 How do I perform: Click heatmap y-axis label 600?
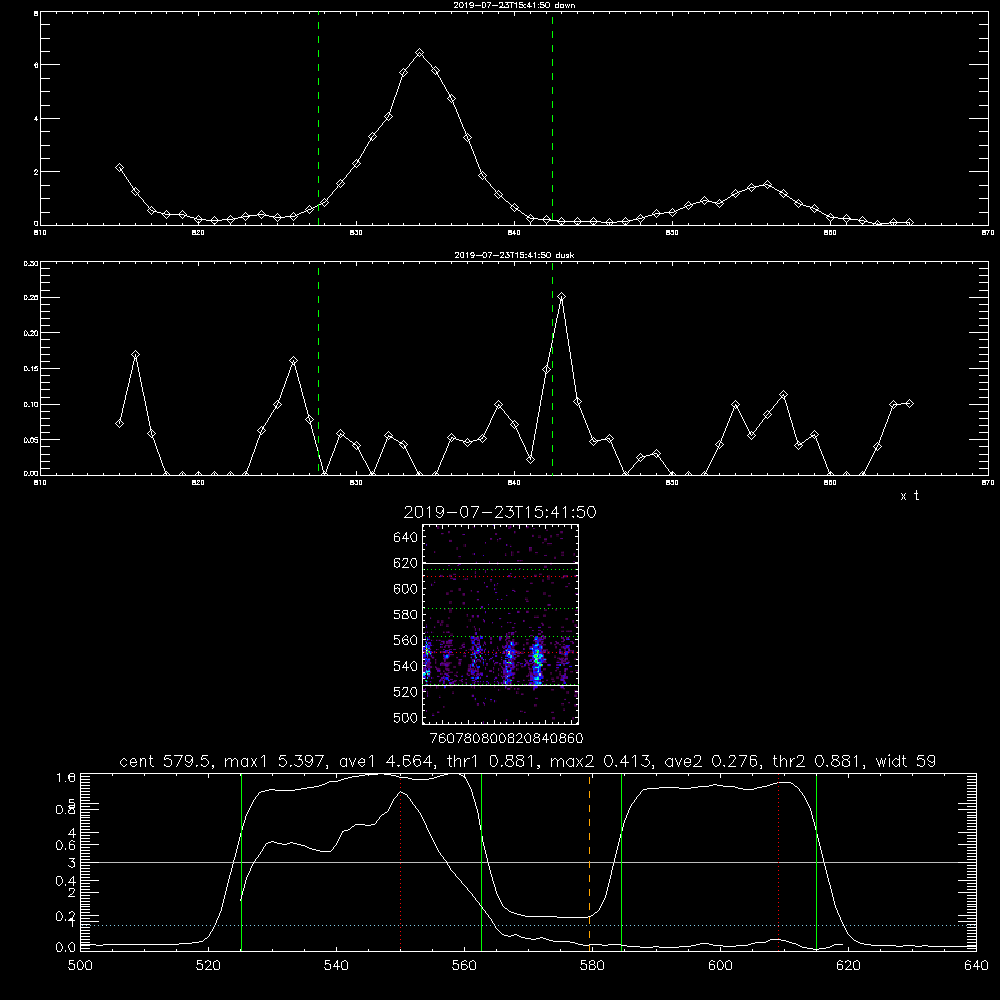pyautogui.click(x=406, y=589)
